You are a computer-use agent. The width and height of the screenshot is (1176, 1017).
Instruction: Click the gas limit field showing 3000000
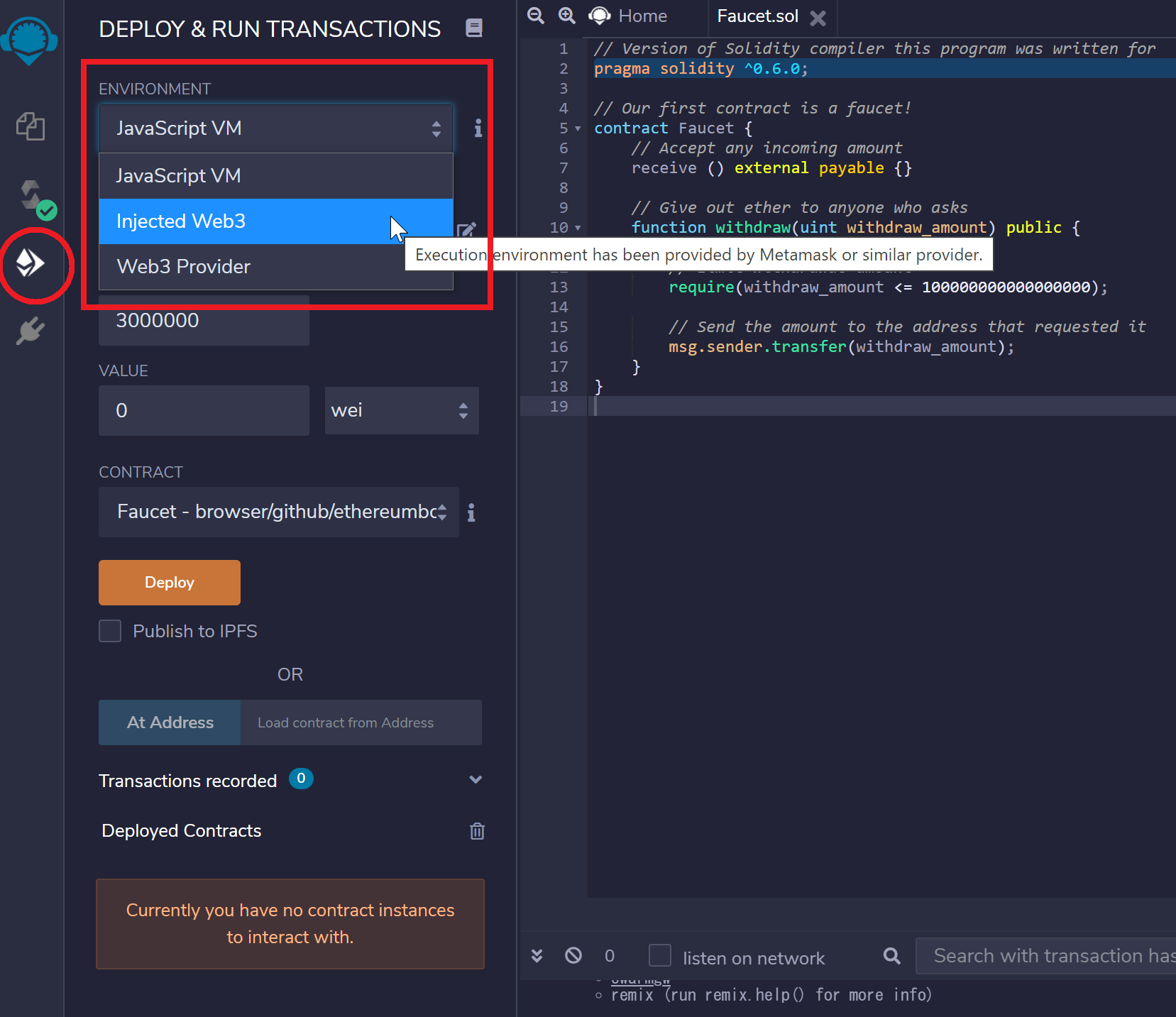click(204, 321)
